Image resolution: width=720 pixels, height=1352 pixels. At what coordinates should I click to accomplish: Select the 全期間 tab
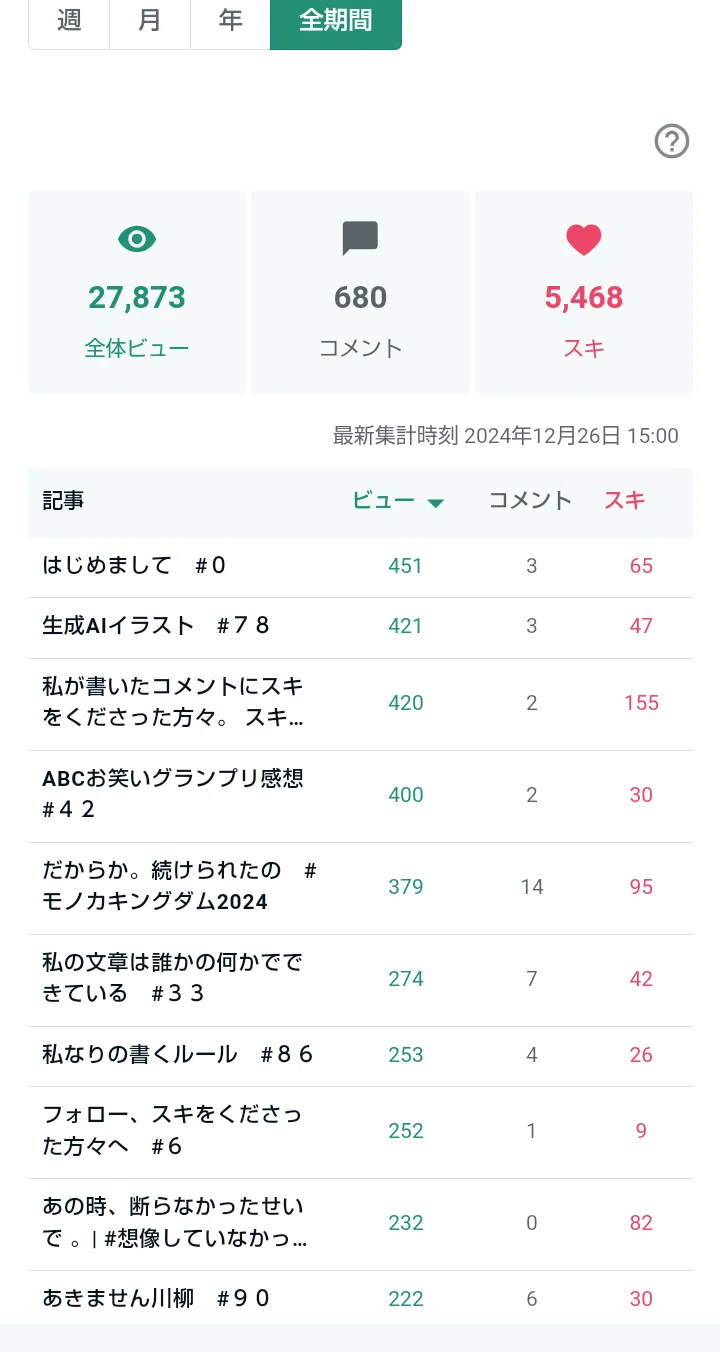pyautogui.click(x=336, y=20)
